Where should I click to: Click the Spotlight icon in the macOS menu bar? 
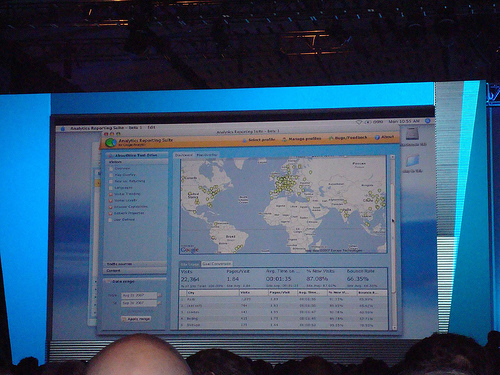pyautogui.click(x=428, y=121)
